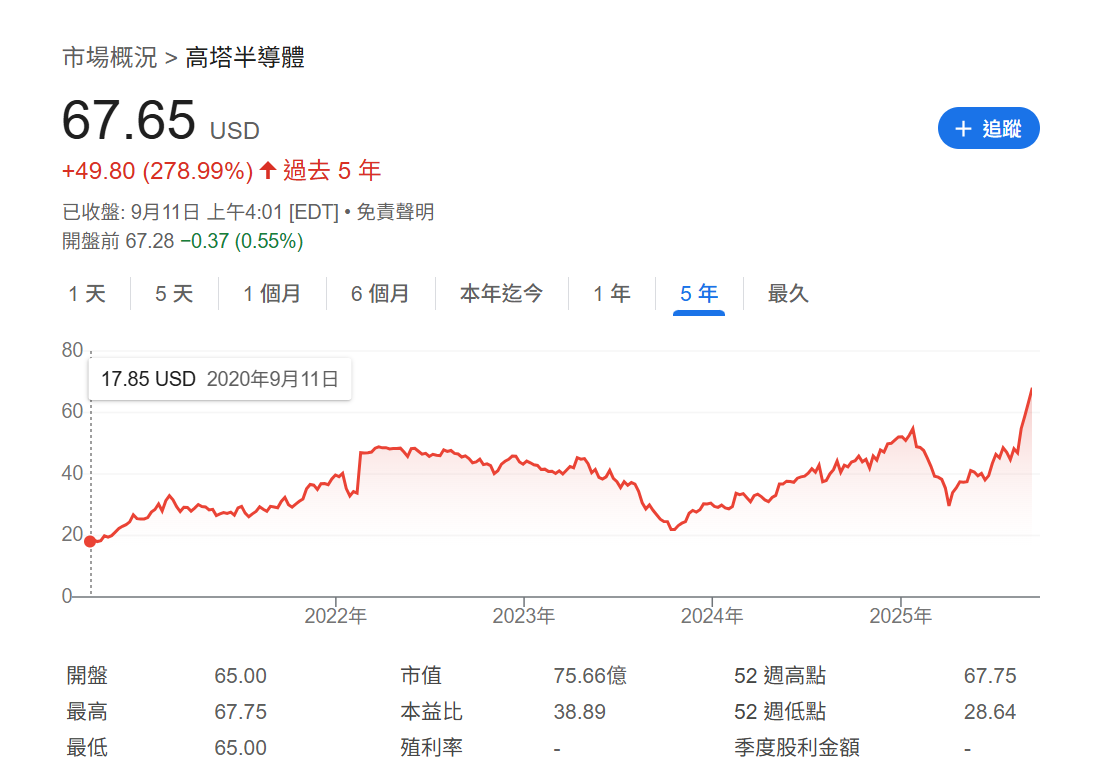This screenshot has width=1101, height=784.
Task: Click the 殖利率 label
Action: (x=431, y=748)
